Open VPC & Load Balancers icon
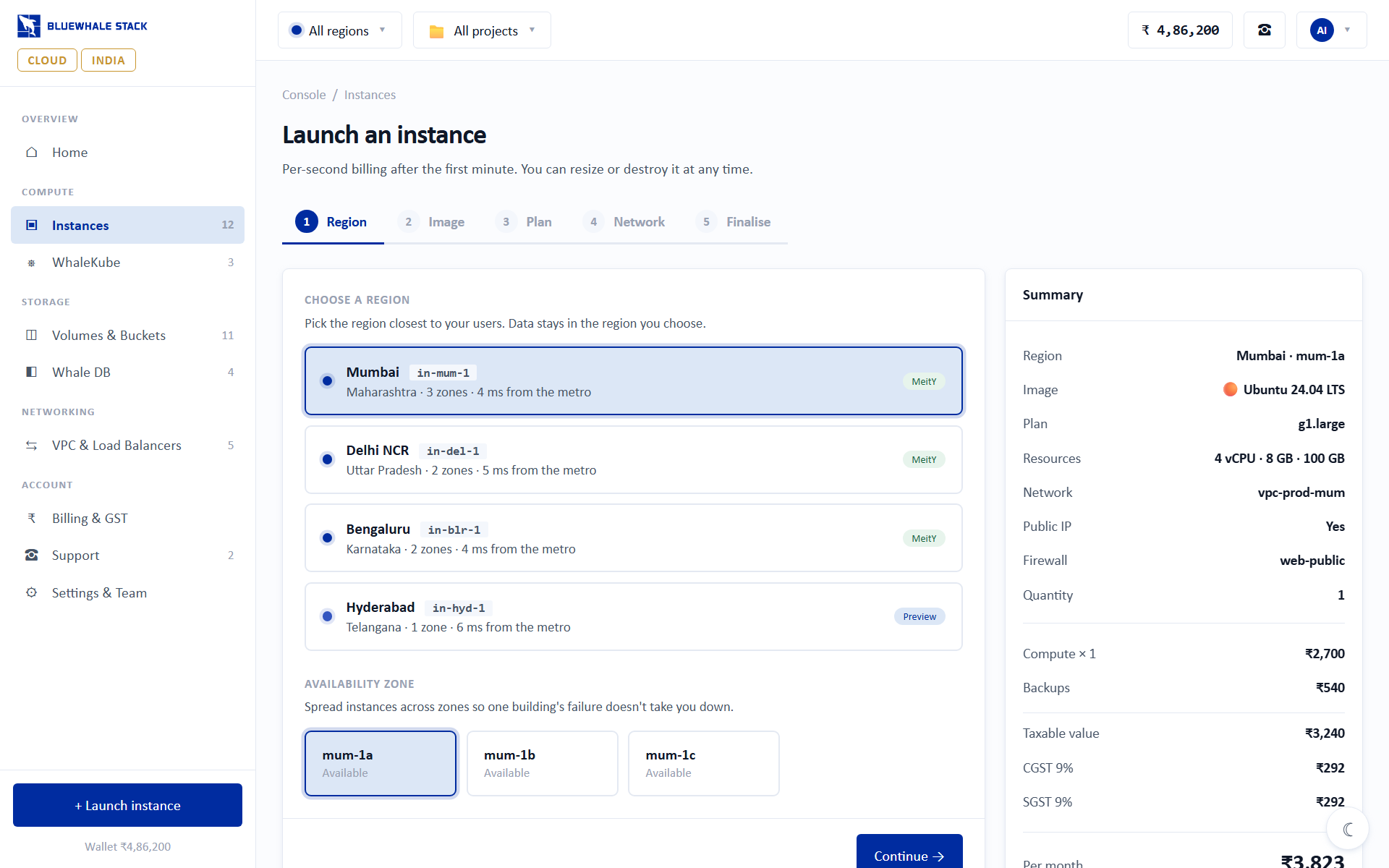The image size is (1389, 868). point(31,446)
